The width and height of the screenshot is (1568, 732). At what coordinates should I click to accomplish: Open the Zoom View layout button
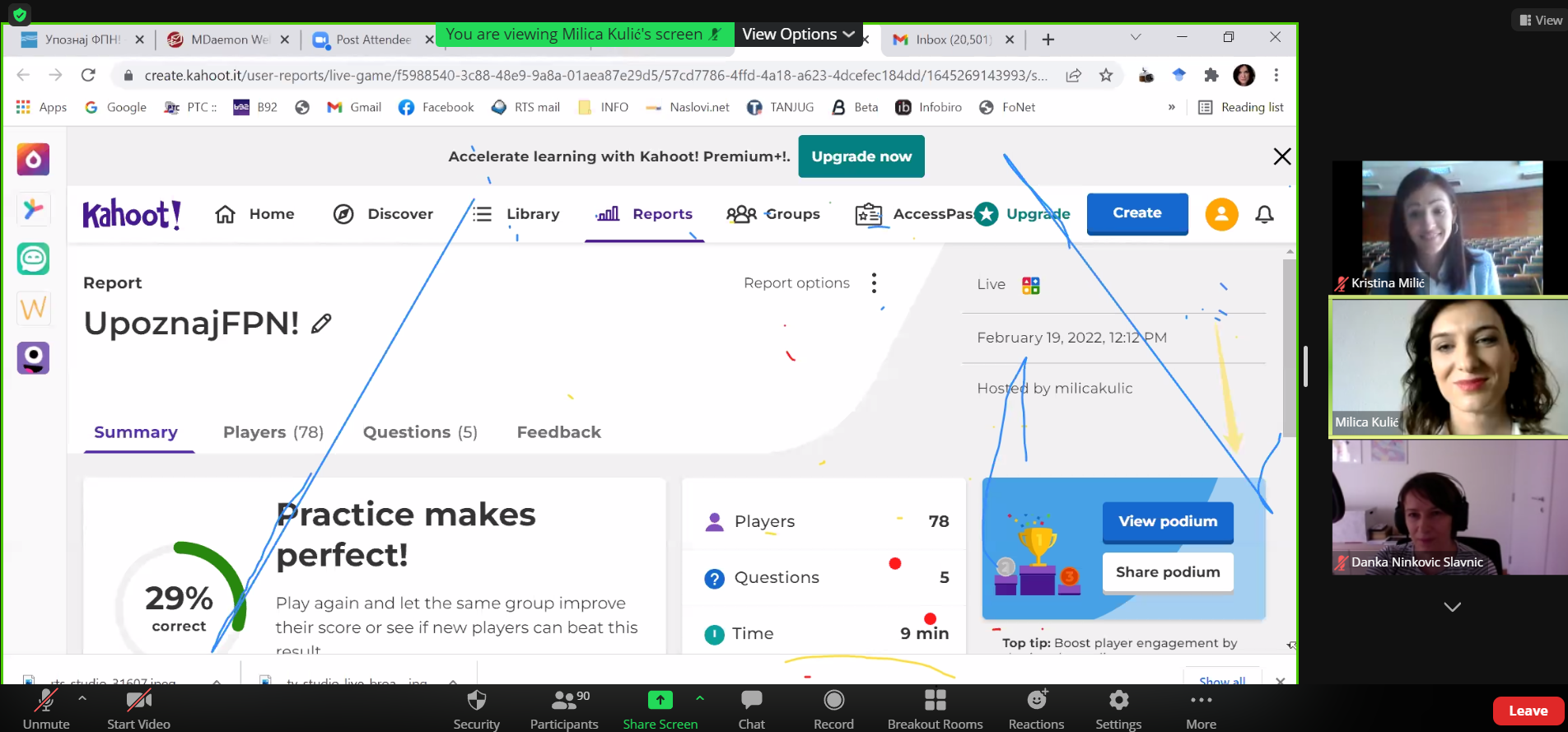(1540, 20)
